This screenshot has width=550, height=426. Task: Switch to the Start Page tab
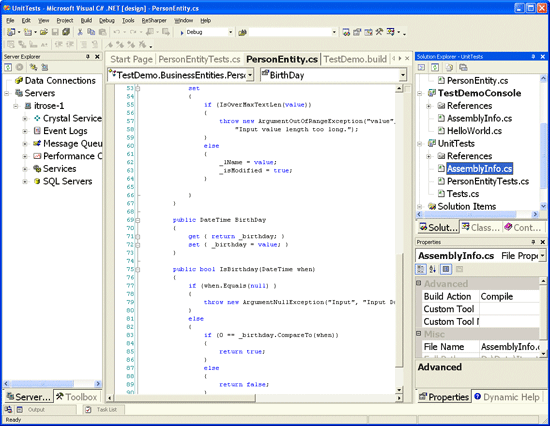(132, 59)
